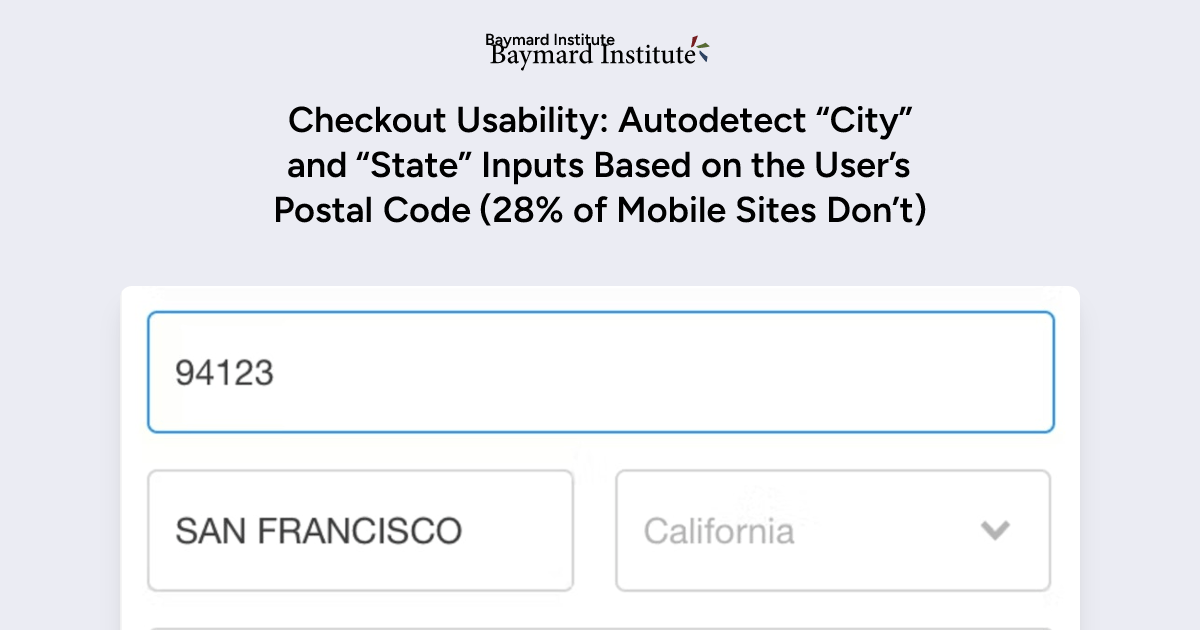Select the California placeholder text
Viewport: 1200px width, 630px height.
click(718, 531)
